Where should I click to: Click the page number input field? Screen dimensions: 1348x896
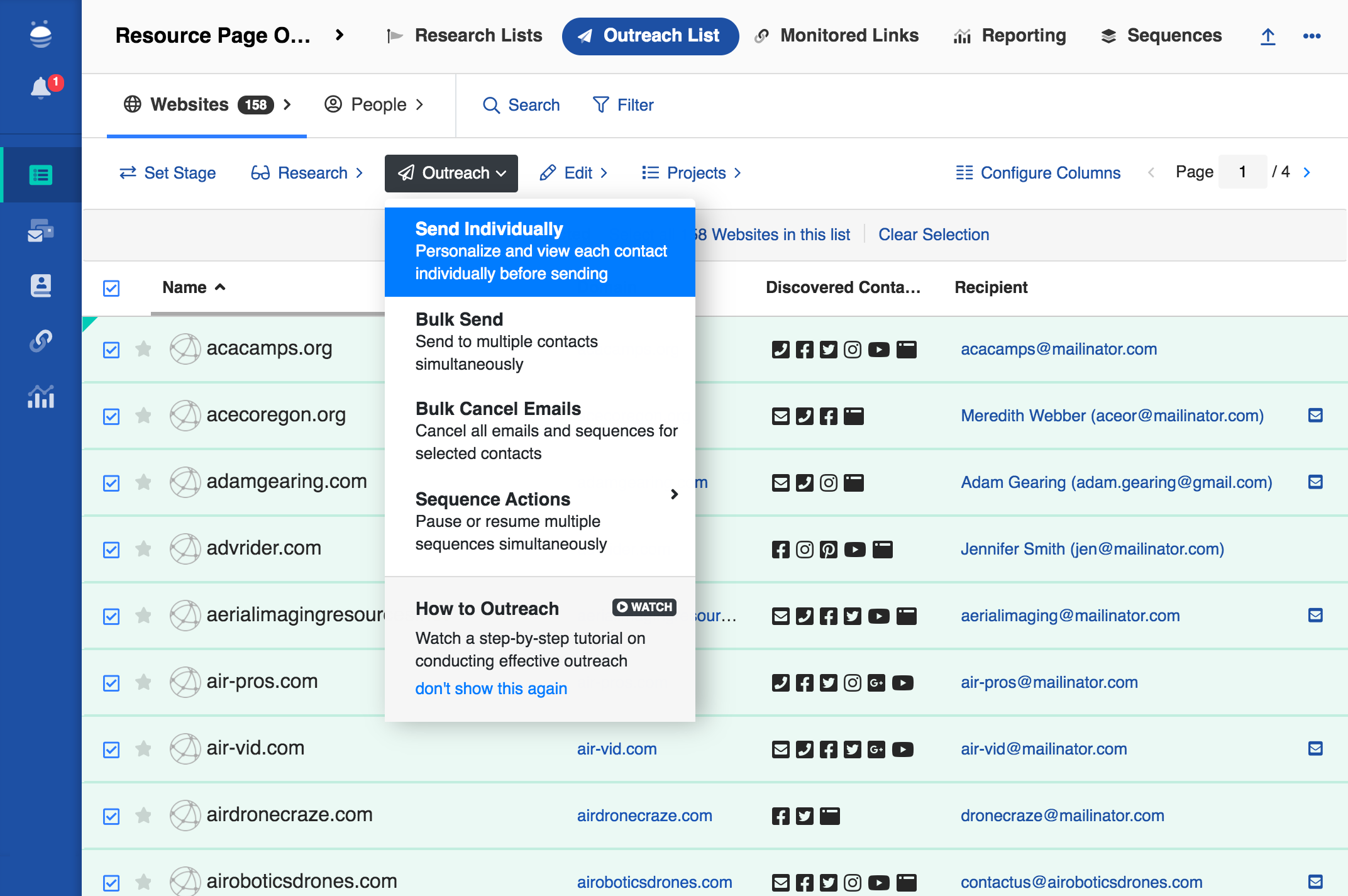1242,172
